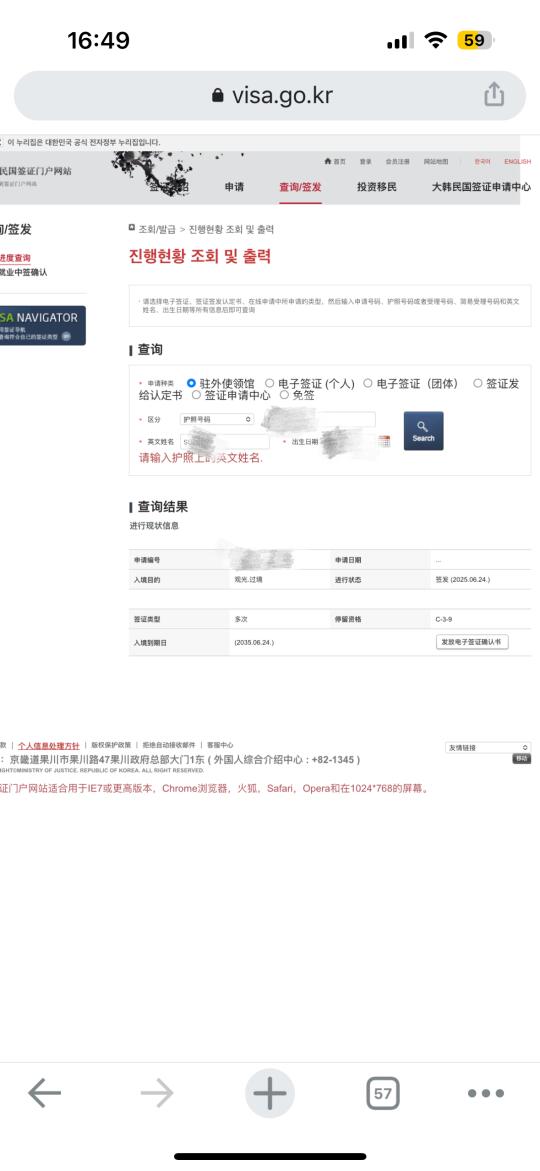Viewport: 540px width, 1171px height.
Task: Select 签证发给认定书 radio option
Action: pyautogui.click(x=478, y=383)
